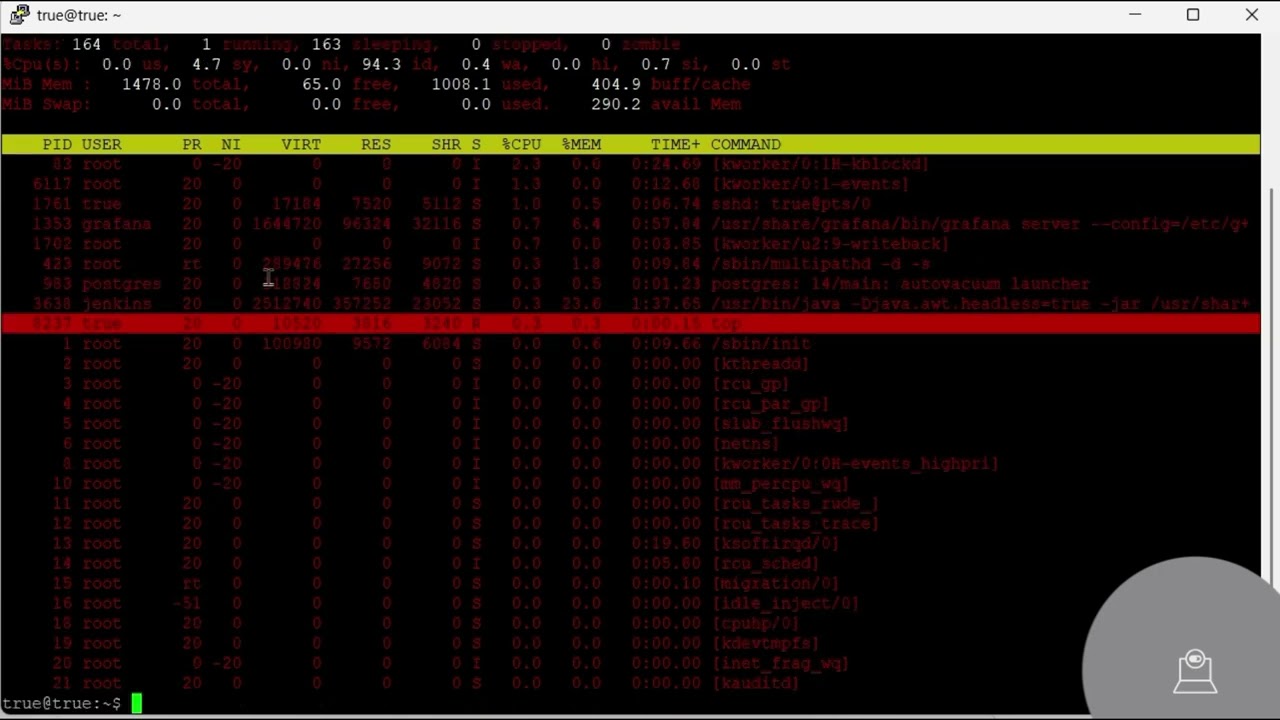Click the sshd: true@pts/0 command
The width and height of the screenshot is (1280, 720).
coord(790,204)
